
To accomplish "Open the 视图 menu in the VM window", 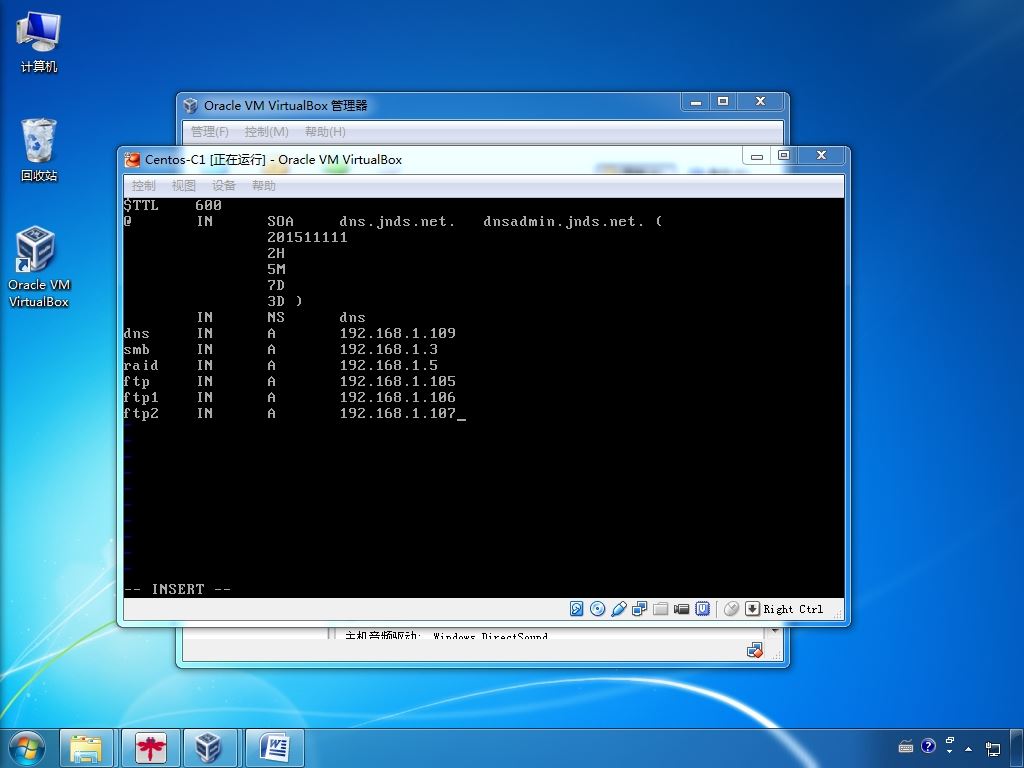I will coord(184,186).
